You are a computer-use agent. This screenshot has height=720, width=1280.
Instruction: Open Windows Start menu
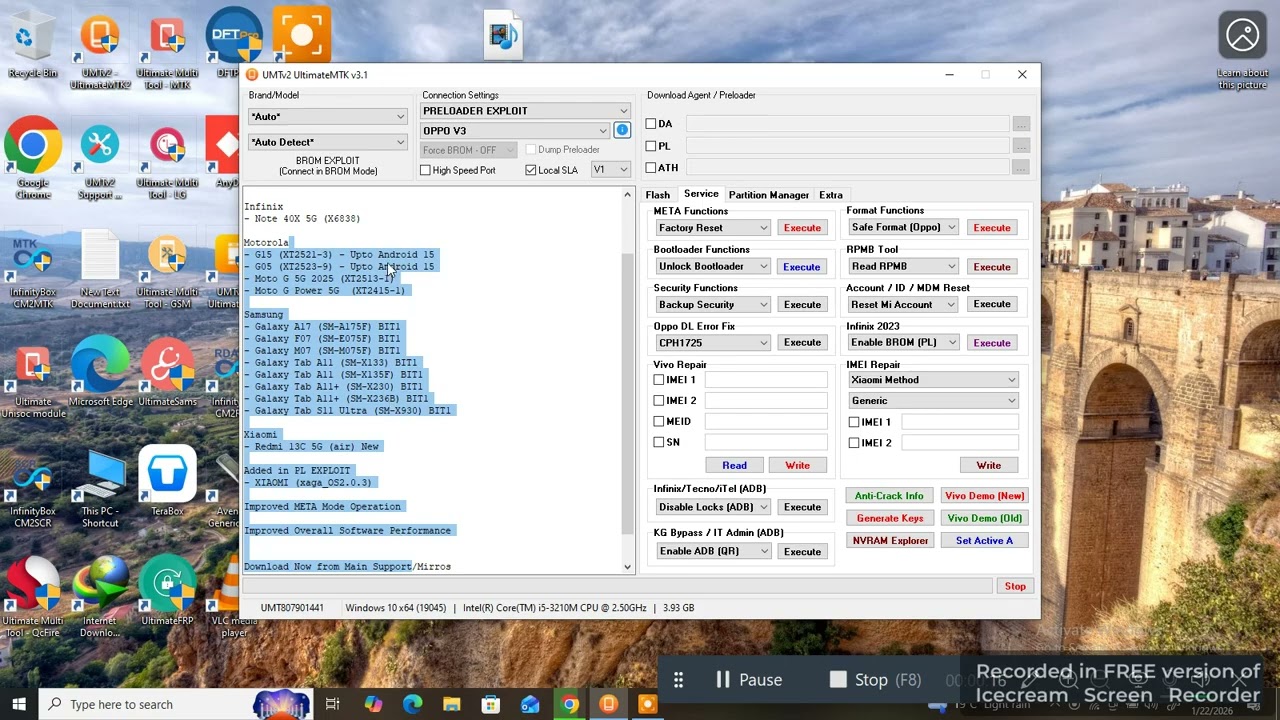[x=19, y=704]
